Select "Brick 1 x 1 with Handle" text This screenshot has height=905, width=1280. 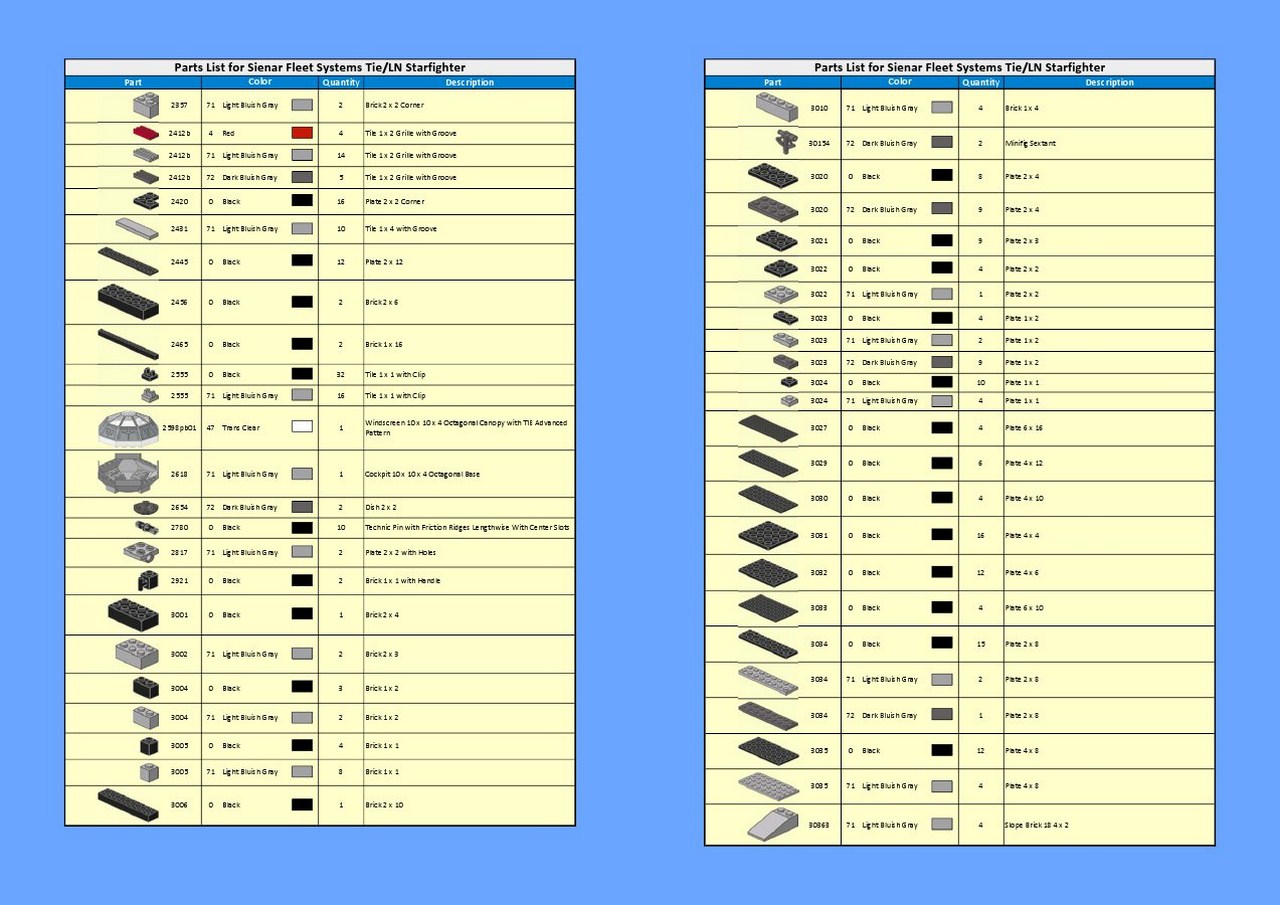402,581
